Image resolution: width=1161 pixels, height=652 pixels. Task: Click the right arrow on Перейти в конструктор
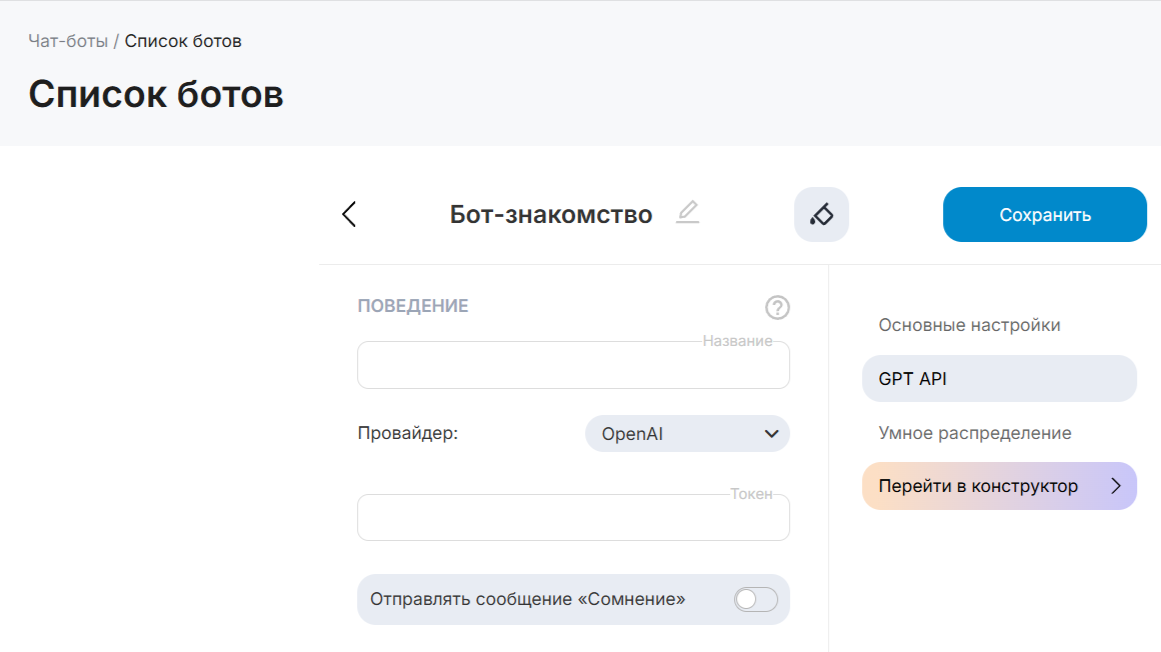1117,486
